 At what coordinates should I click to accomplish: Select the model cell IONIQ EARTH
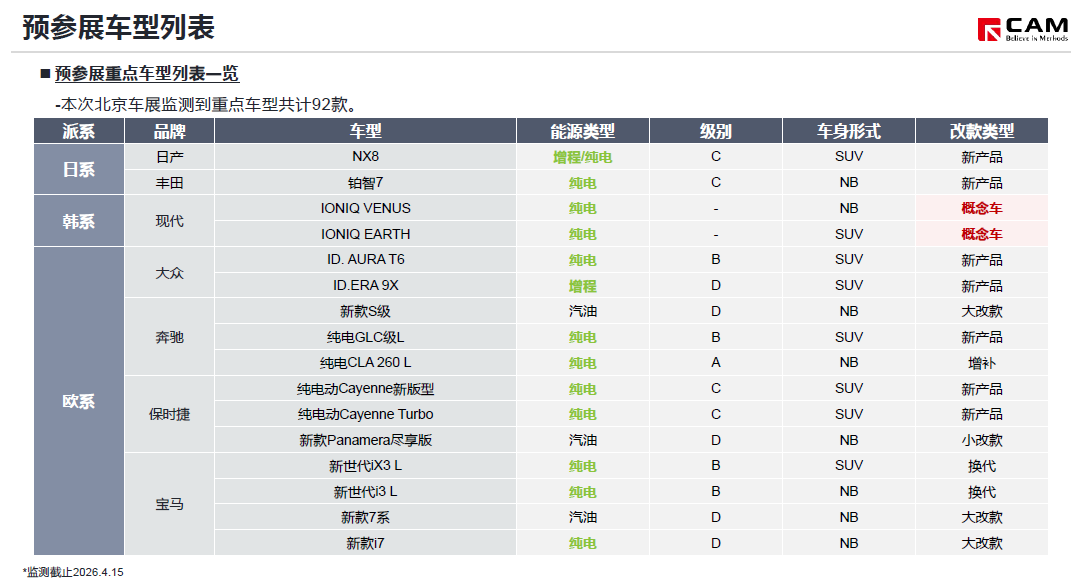(x=365, y=234)
